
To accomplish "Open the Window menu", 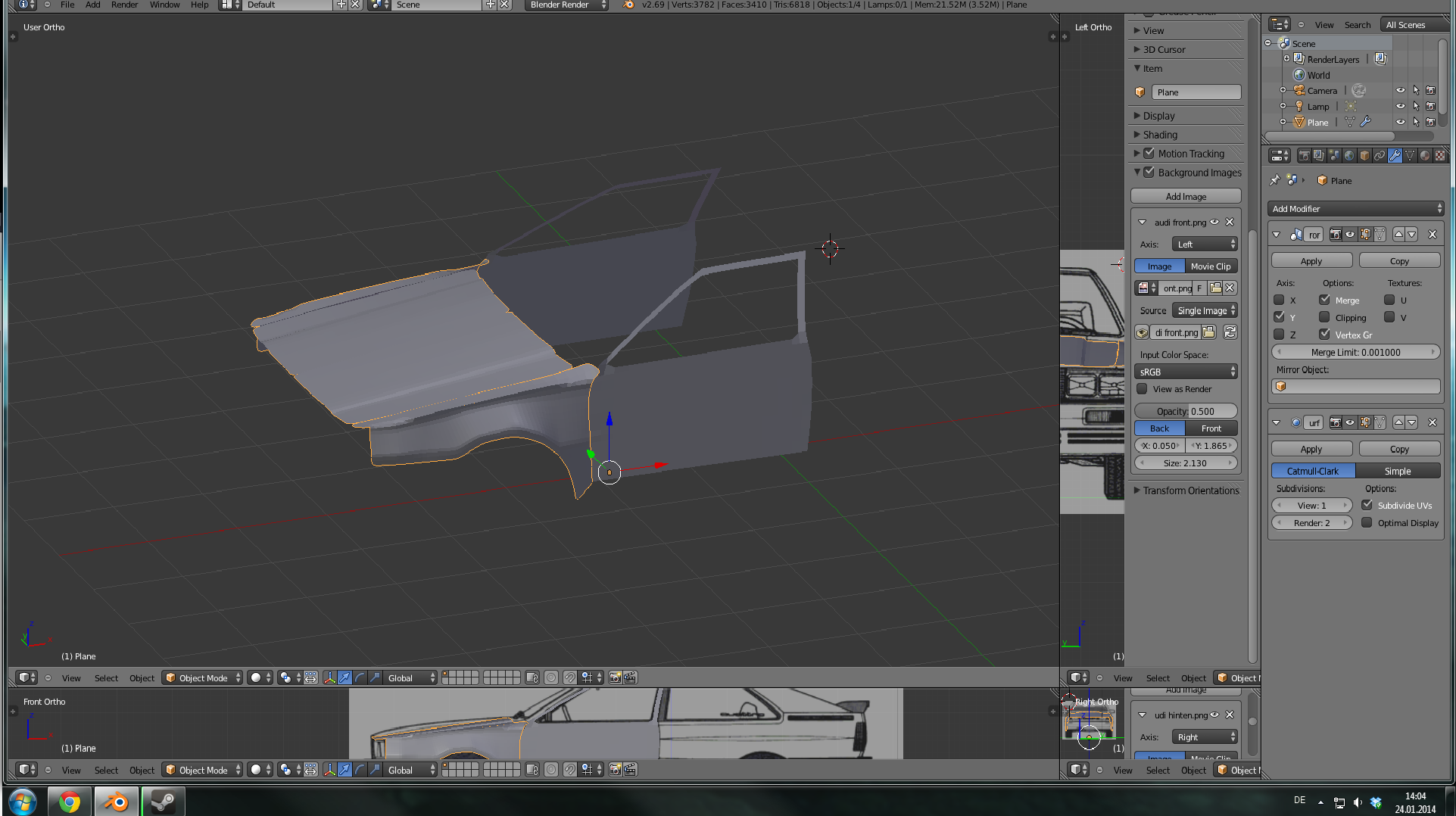I will (x=164, y=5).
